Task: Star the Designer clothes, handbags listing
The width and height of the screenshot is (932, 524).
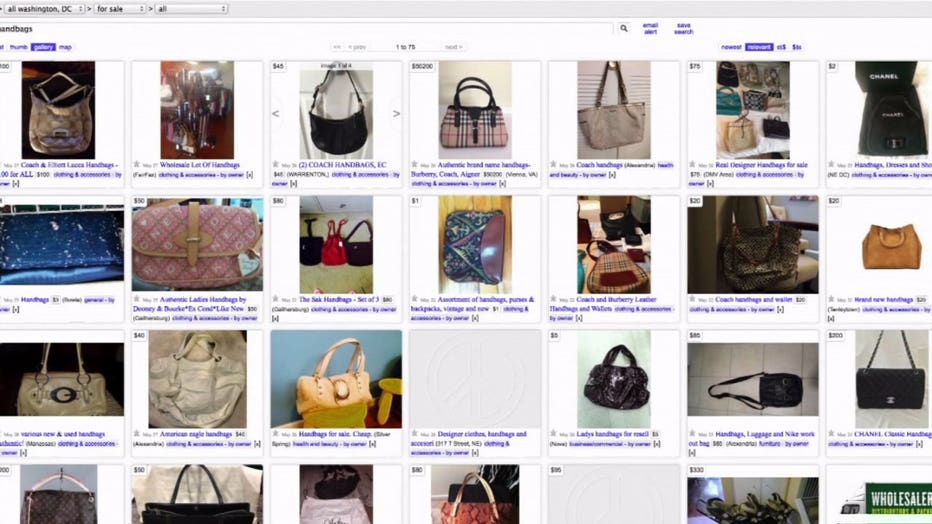Action: pos(414,434)
